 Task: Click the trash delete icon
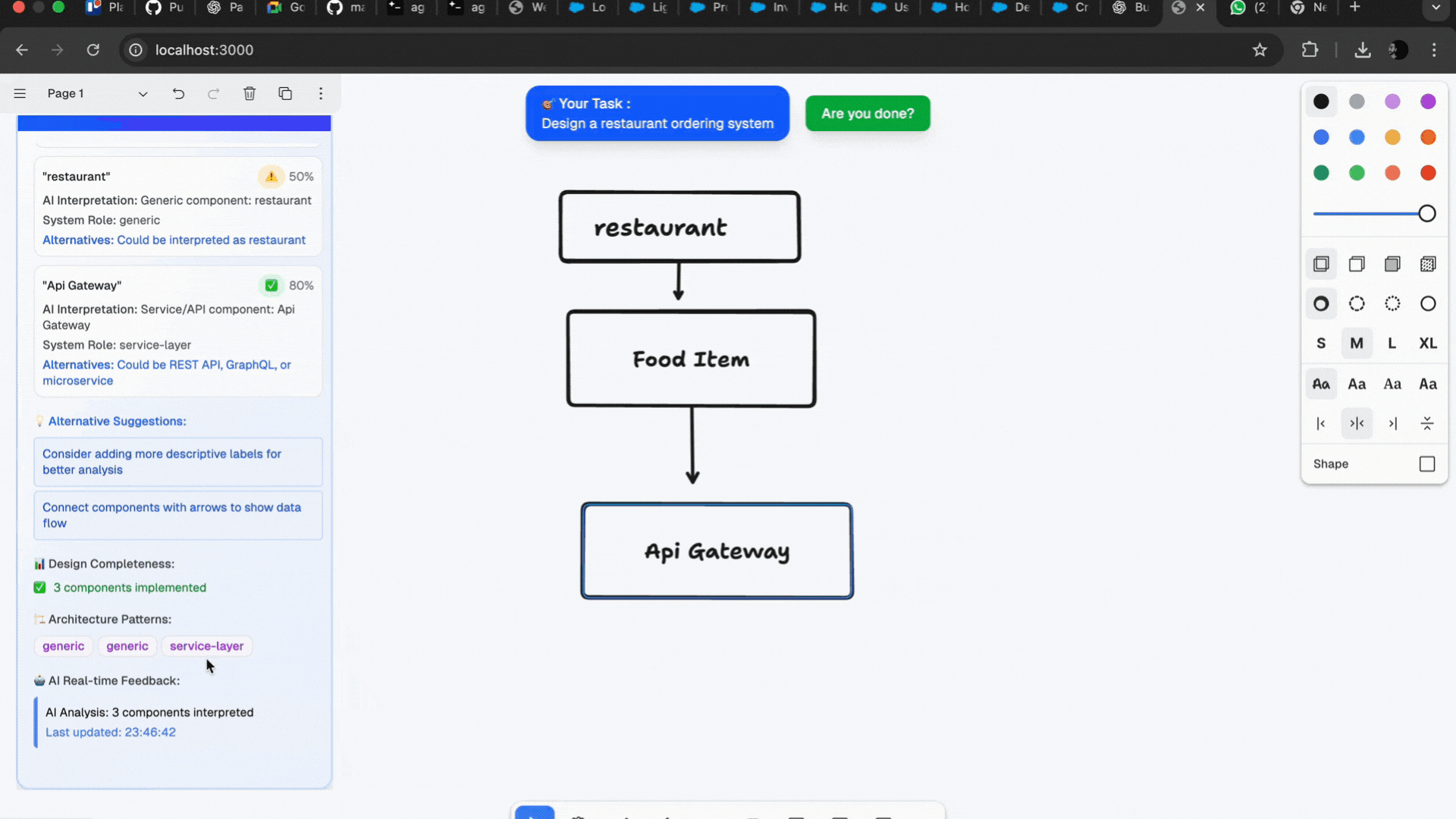click(x=249, y=93)
